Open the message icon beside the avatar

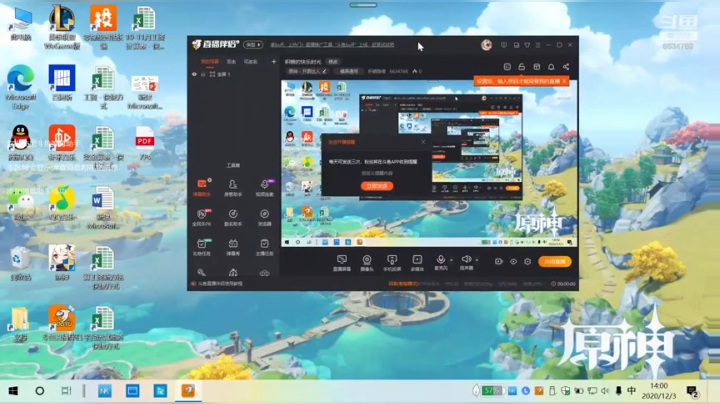(x=504, y=45)
